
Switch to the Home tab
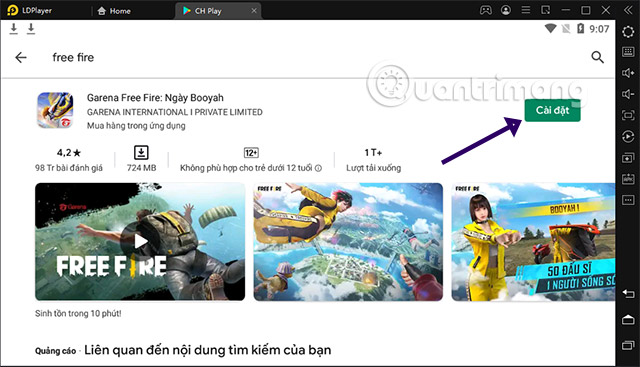point(114,11)
